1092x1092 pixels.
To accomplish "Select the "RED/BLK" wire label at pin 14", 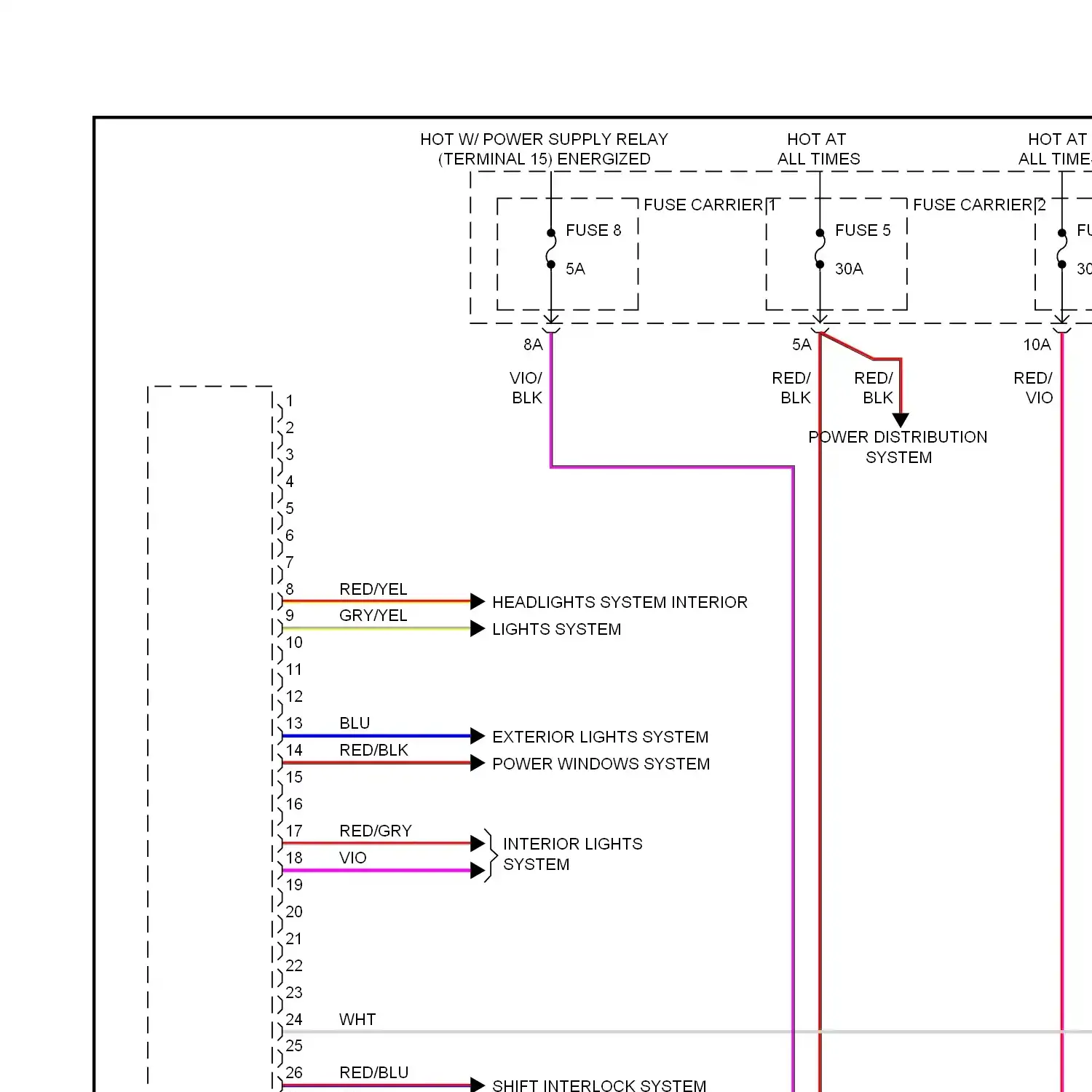I will pyautogui.click(x=373, y=750).
